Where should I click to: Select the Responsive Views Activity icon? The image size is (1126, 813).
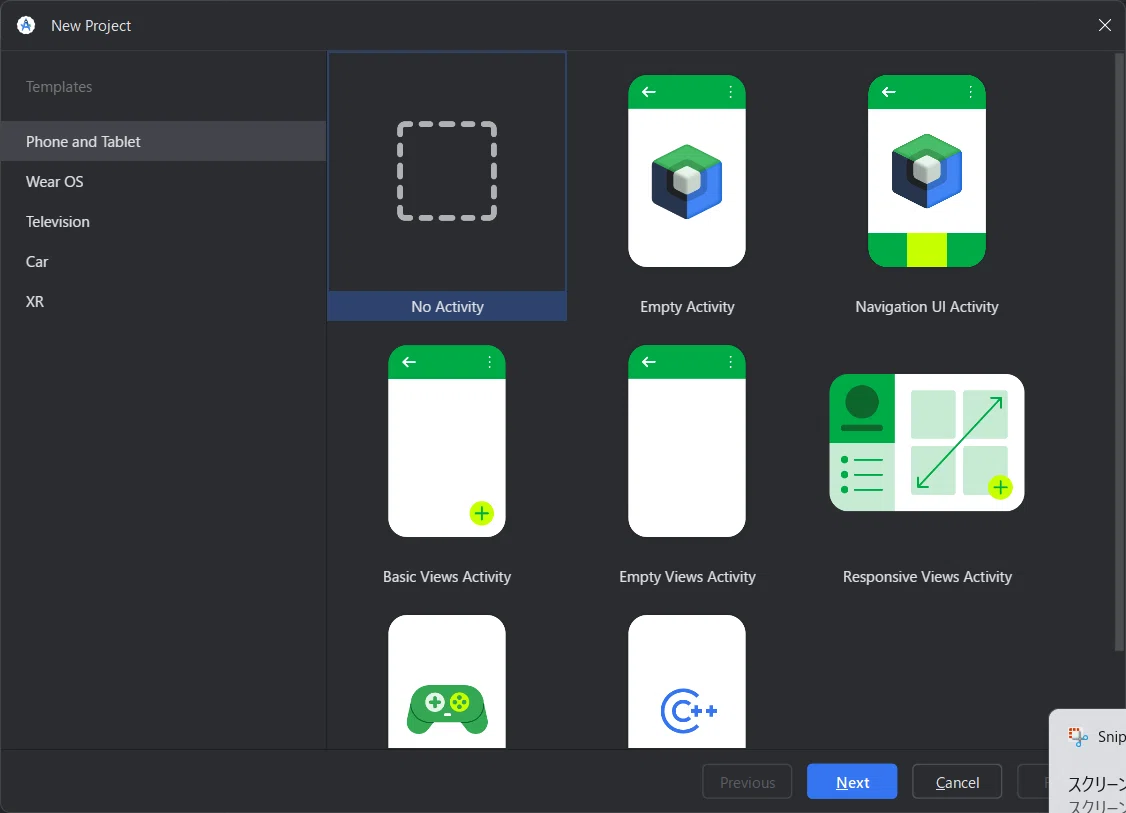(x=926, y=442)
